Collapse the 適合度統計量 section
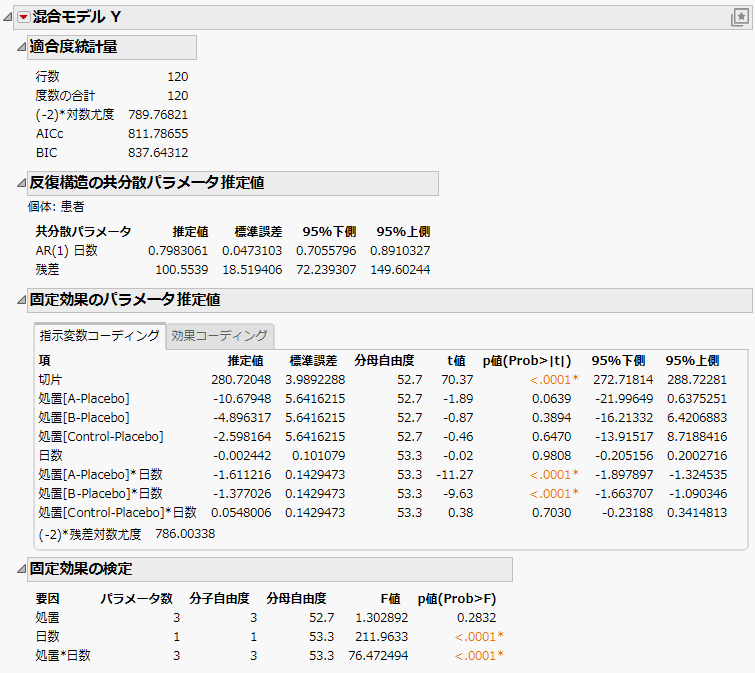 (21, 47)
